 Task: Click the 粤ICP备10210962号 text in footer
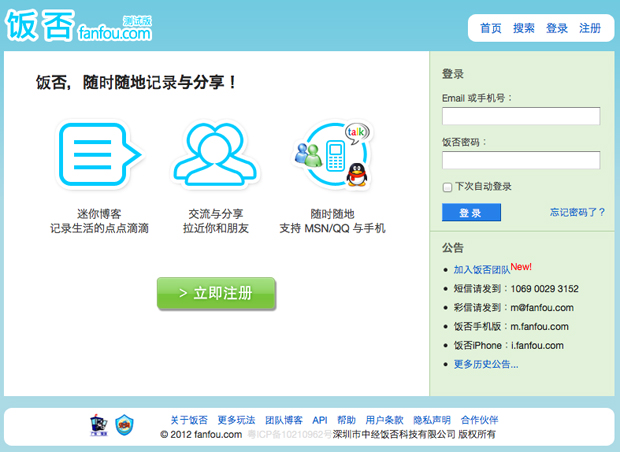pos(289,435)
